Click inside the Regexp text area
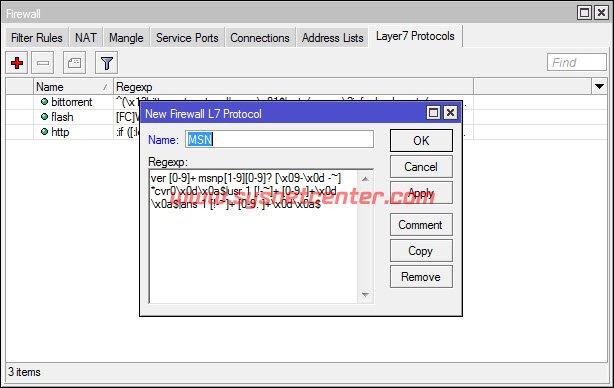This screenshot has width=614, height=388. 253,236
